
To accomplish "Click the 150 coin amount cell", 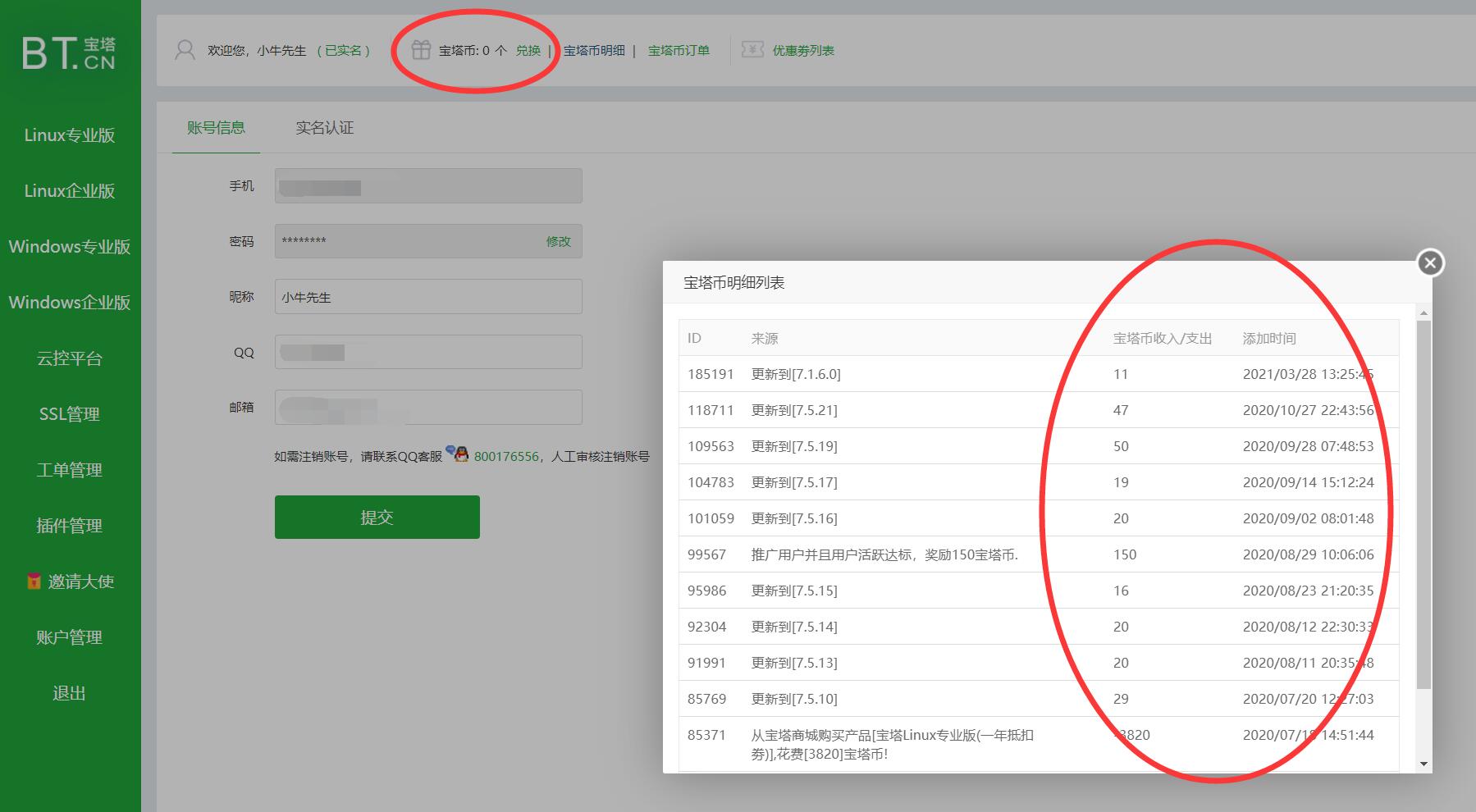I will coord(1125,554).
